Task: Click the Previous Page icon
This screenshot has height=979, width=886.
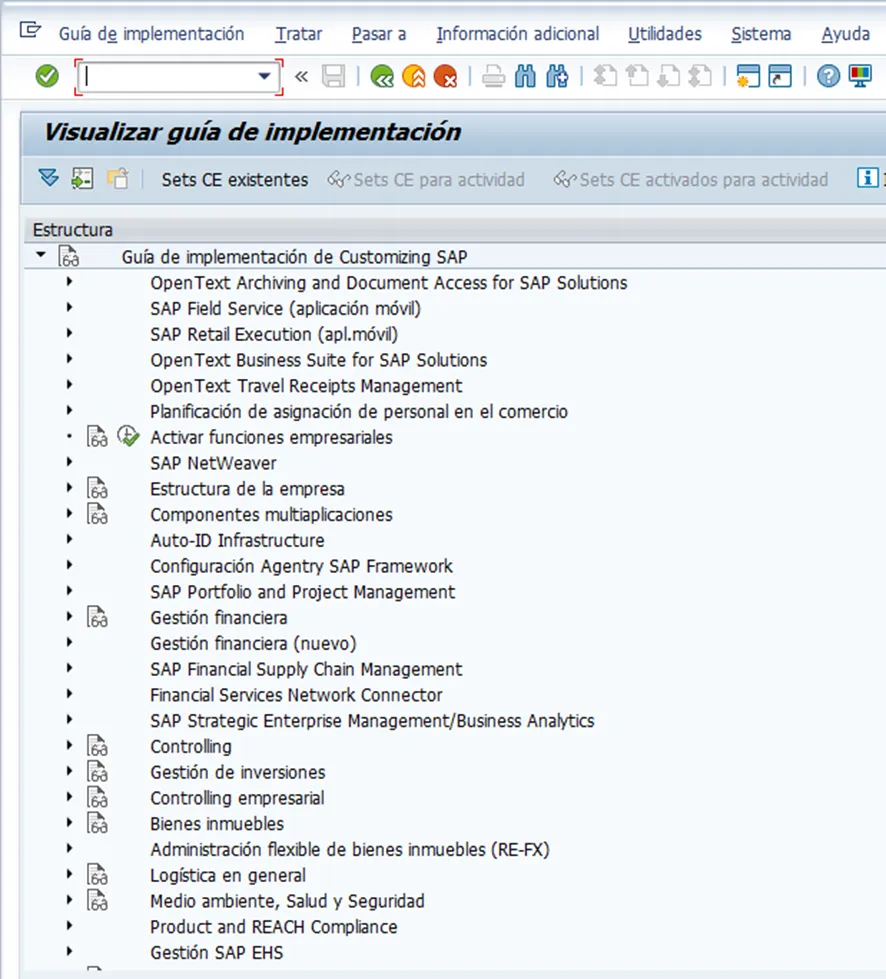Action: [636, 76]
